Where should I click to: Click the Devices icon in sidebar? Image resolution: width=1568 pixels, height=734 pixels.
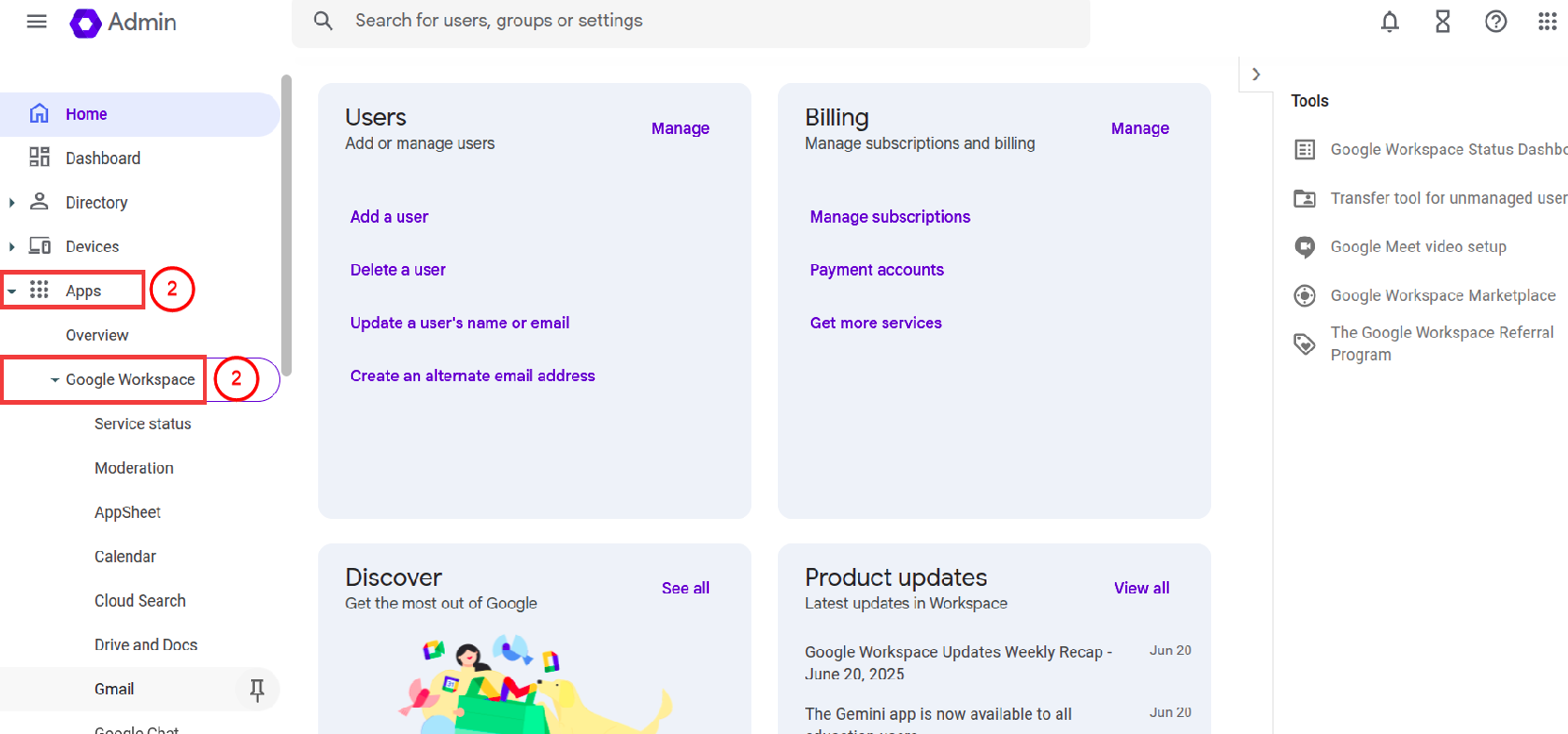40,245
